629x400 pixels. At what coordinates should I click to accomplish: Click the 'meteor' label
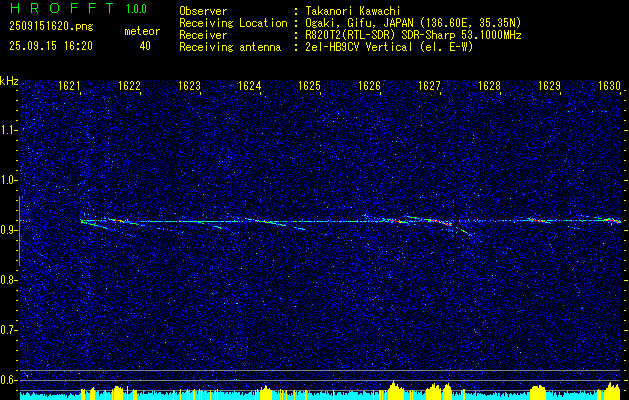142,31
